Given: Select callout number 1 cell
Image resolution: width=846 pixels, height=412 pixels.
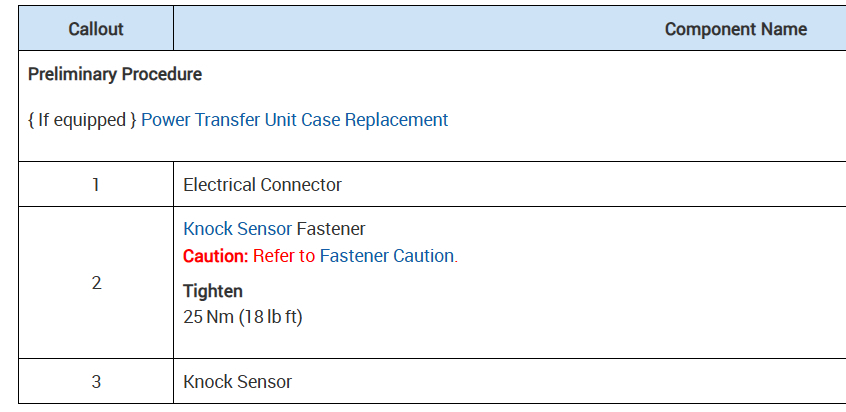Looking at the screenshot, I should (x=96, y=185).
